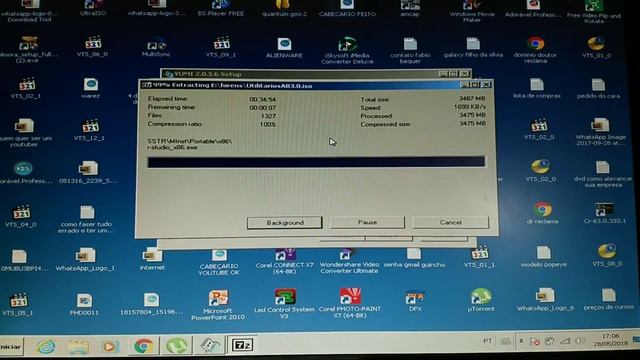Viewport: 640px width, 360px height.
Task: Open Google Chrome from the taskbar
Action: click(x=143, y=346)
